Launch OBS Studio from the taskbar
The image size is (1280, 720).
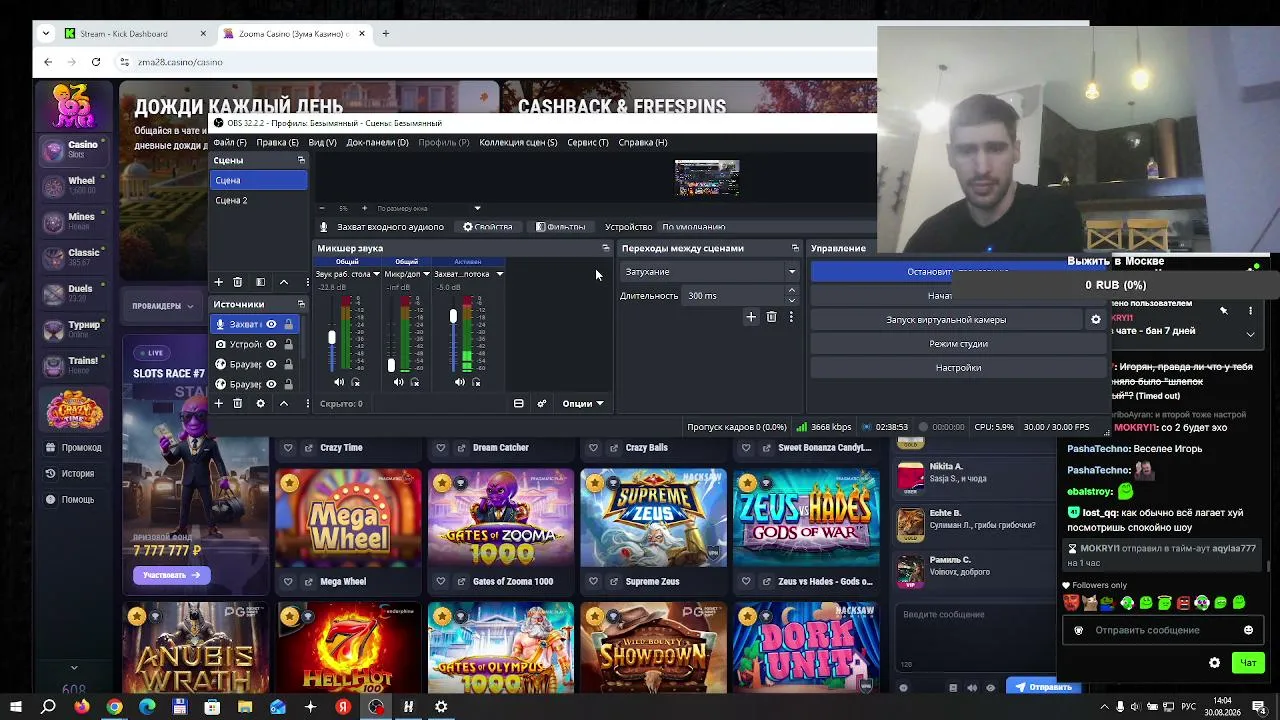coord(376,707)
